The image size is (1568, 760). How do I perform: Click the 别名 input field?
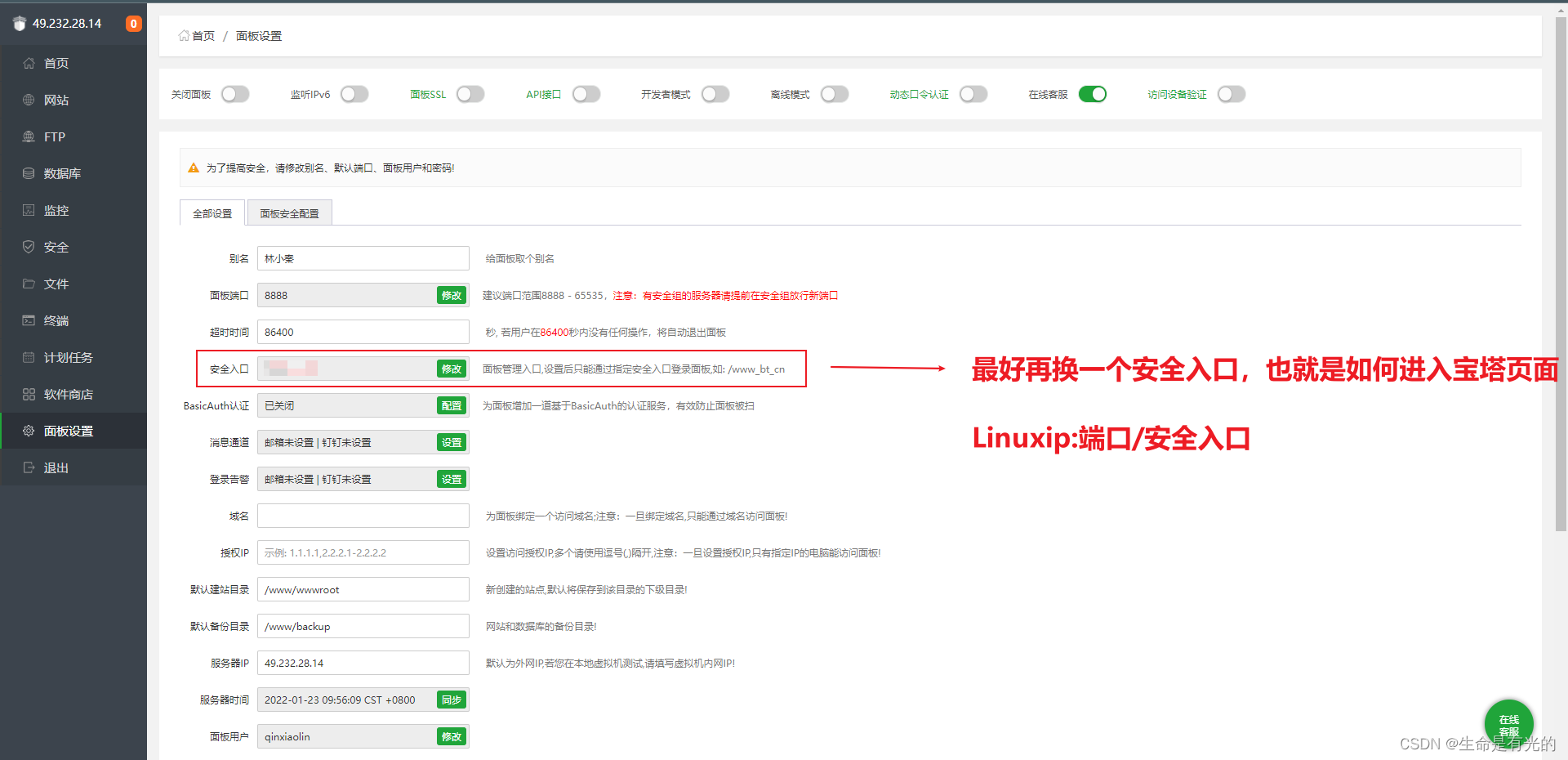point(363,258)
